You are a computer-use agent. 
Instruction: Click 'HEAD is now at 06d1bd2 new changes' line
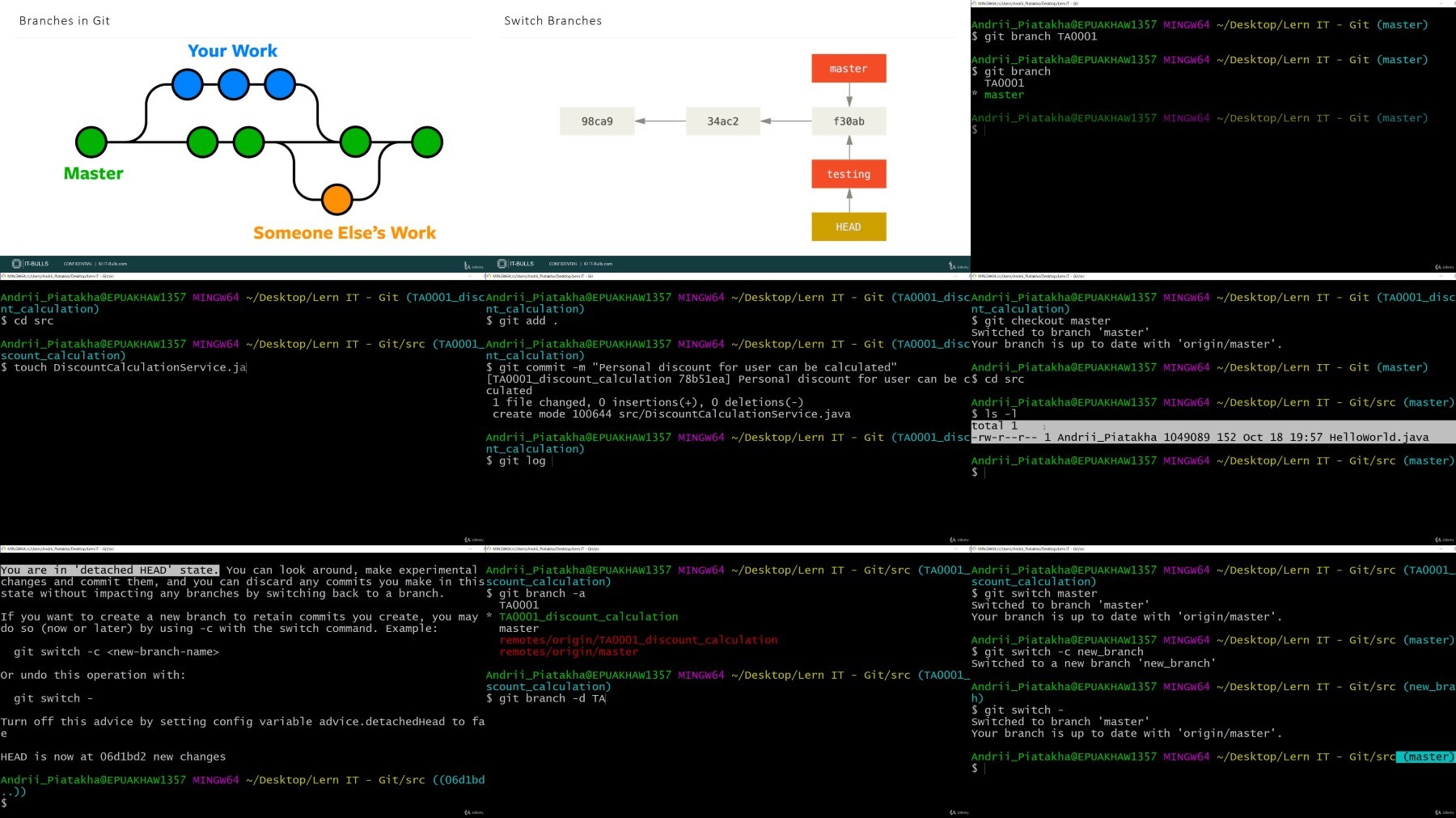pos(113,757)
